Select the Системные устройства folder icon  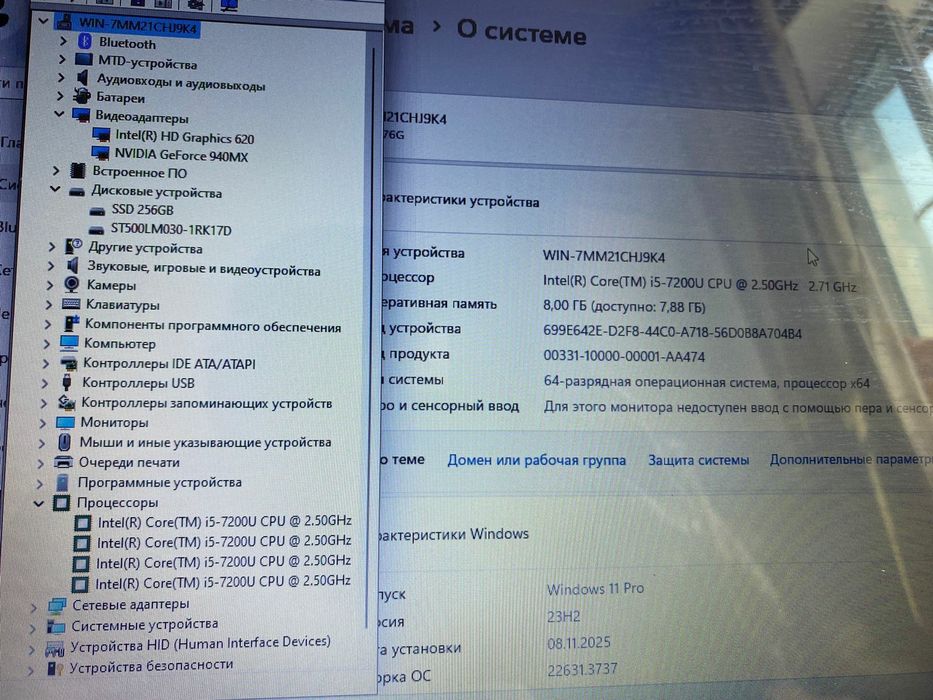(x=56, y=626)
